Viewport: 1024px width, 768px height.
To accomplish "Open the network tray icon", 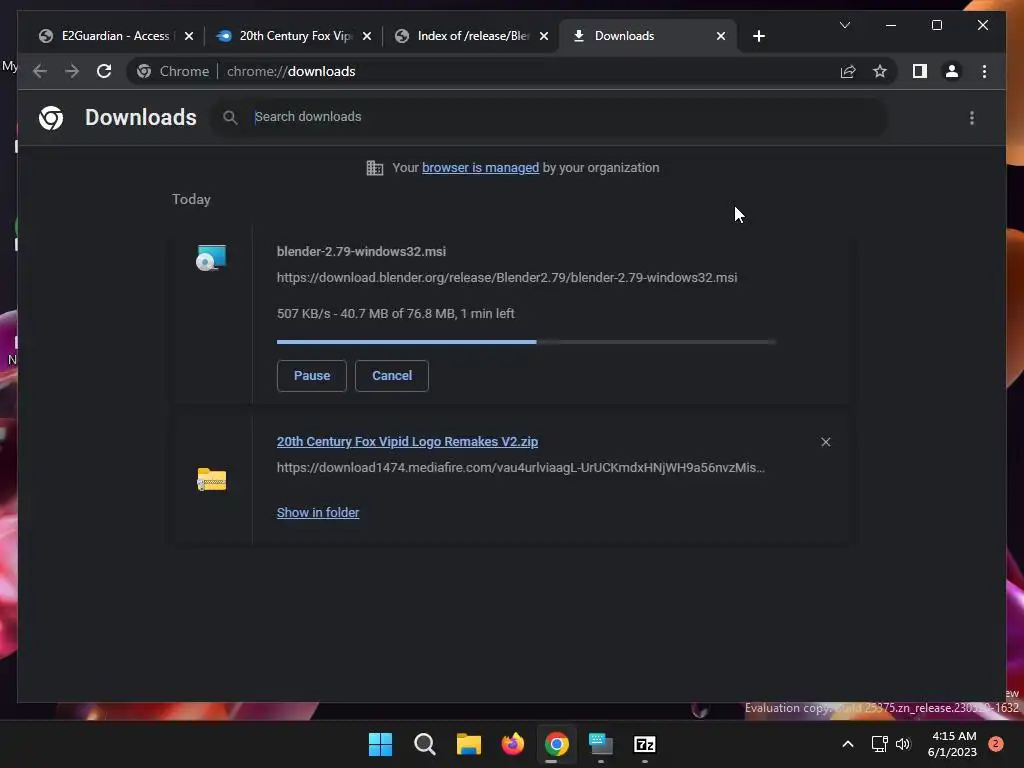I will pos(879,744).
